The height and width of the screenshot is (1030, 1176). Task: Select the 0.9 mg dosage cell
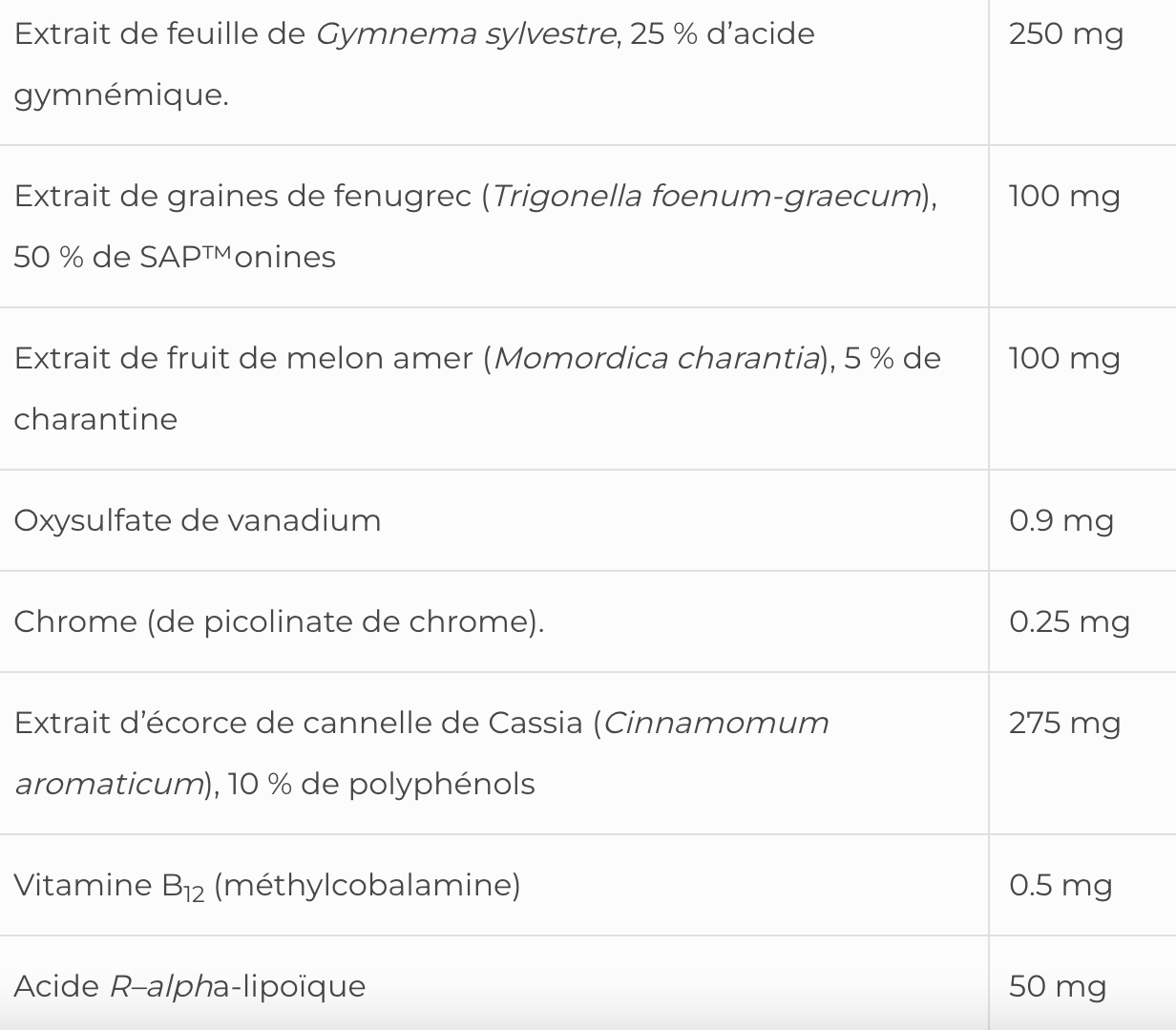point(1060,521)
